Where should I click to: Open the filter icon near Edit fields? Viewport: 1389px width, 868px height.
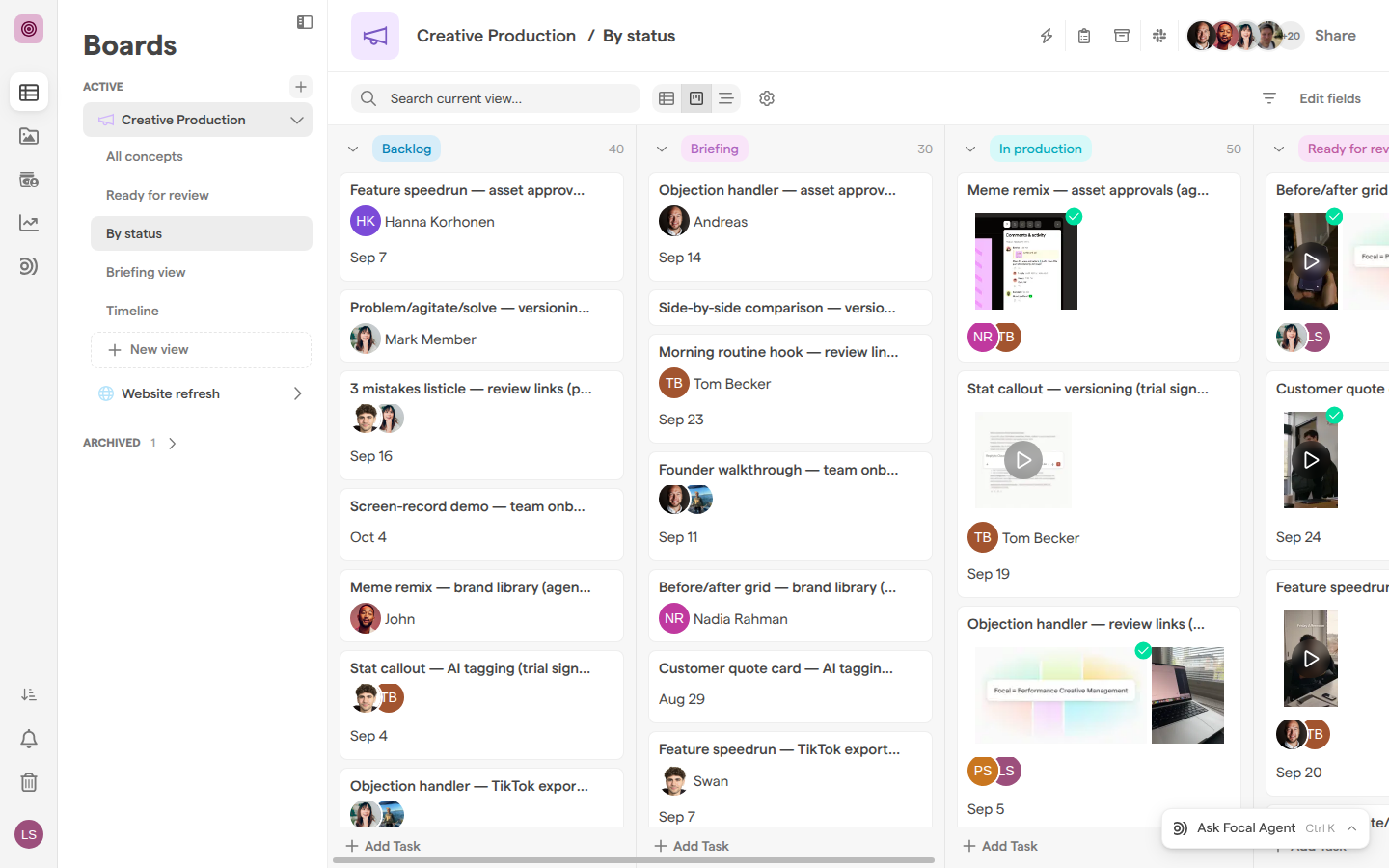[1269, 98]
